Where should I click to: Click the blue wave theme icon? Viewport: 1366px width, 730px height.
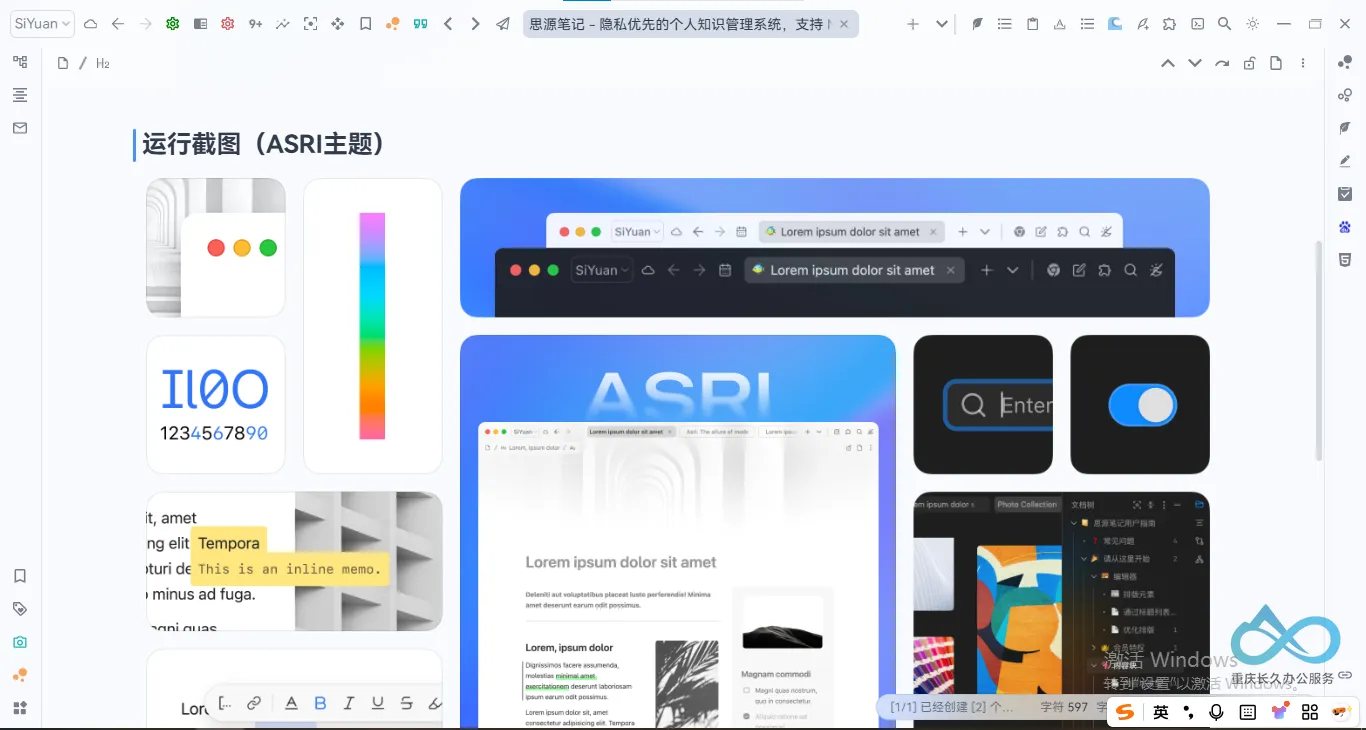1115,24
